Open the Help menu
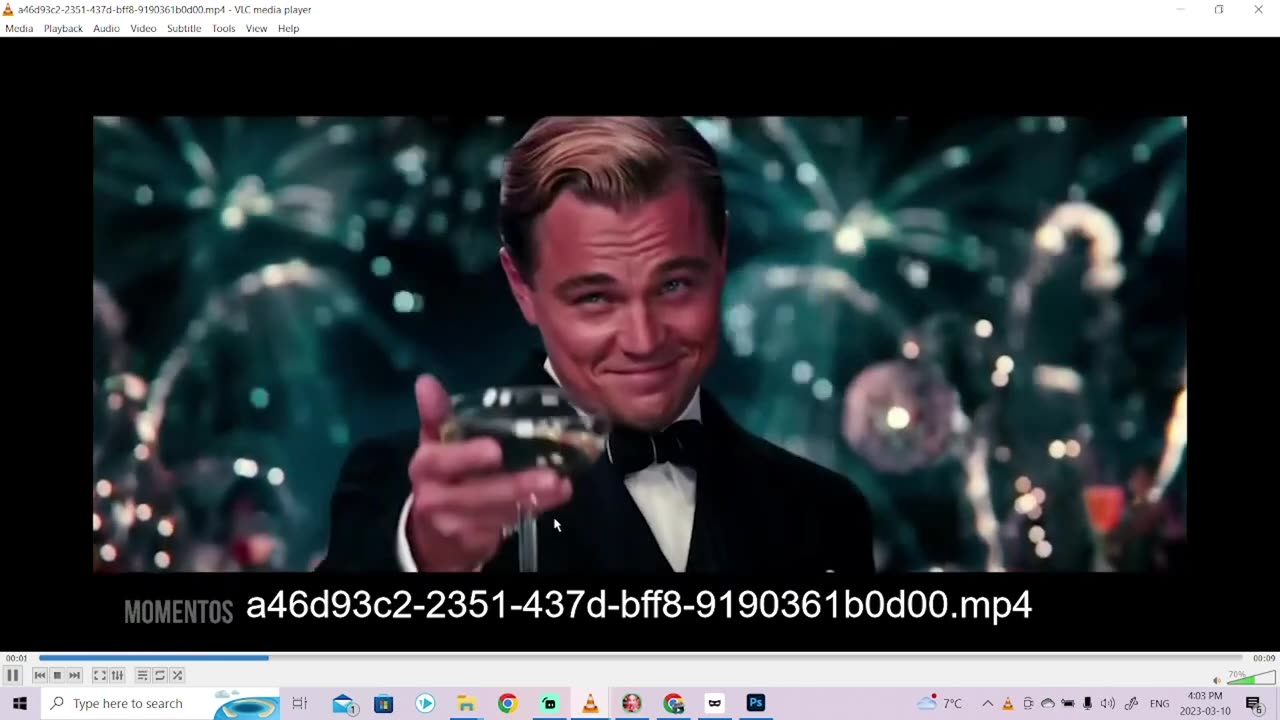1280x720 pixels. (x=289, y=28)
